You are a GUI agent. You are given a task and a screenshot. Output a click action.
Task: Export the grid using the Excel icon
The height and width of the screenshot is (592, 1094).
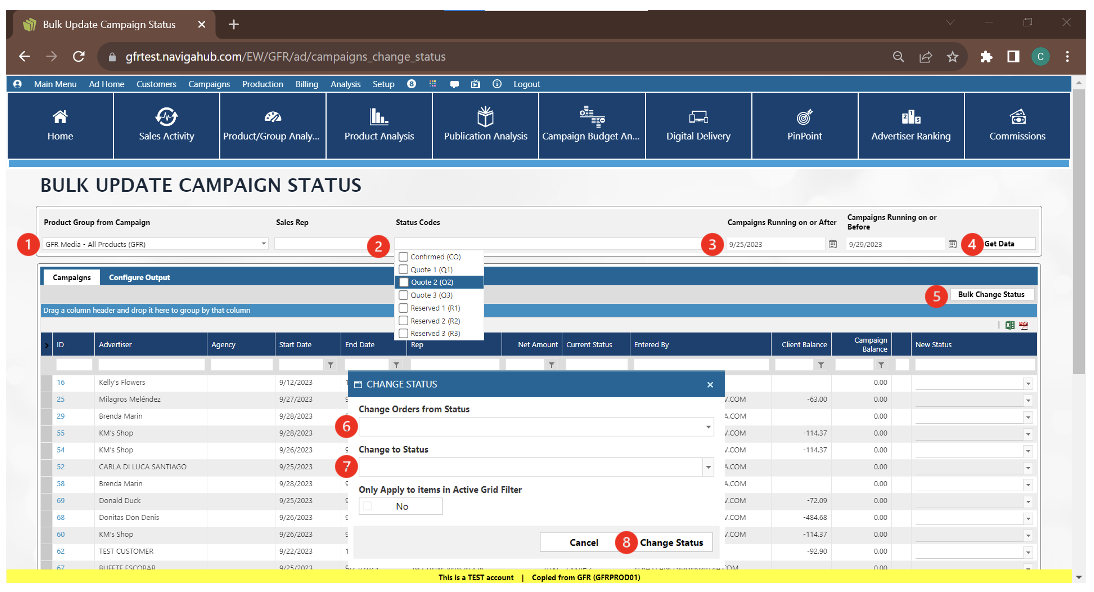[1010, 325]
